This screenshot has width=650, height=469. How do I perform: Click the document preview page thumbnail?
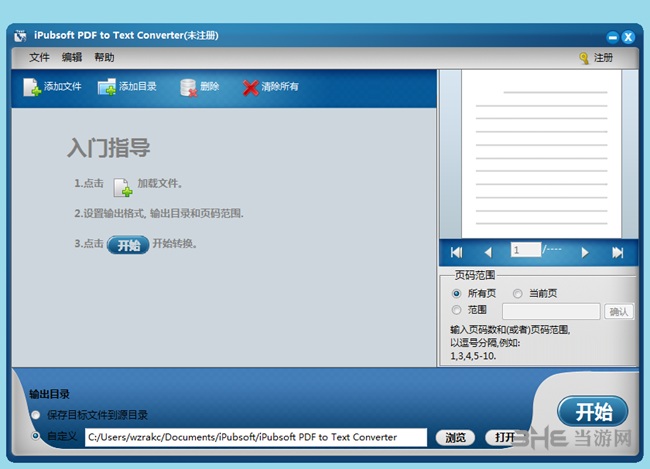(x=541, y=154)
